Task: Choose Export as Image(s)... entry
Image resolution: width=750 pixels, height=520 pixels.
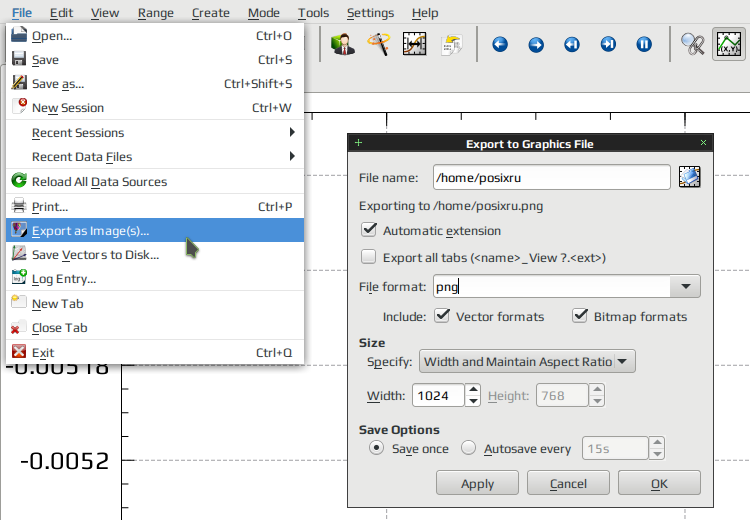Action: click(x=155, y=230)
